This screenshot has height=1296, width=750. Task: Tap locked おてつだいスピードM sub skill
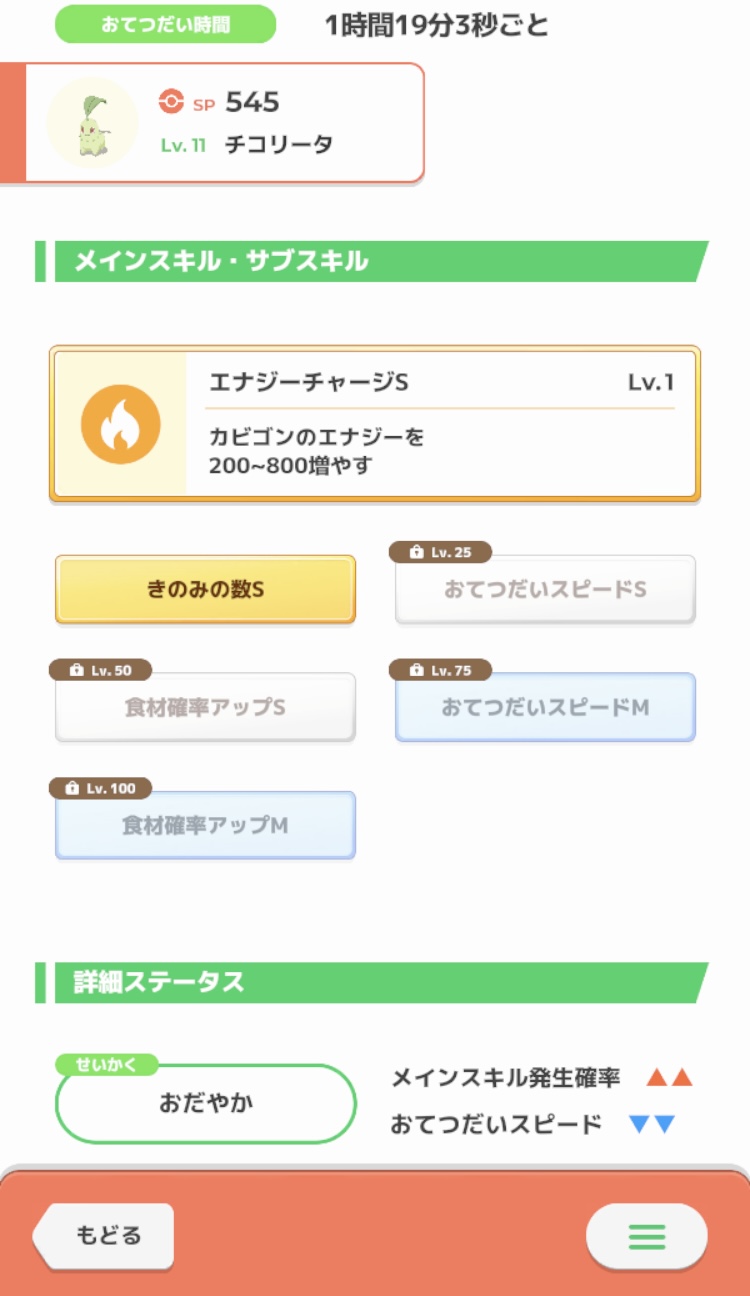point(545,707)
